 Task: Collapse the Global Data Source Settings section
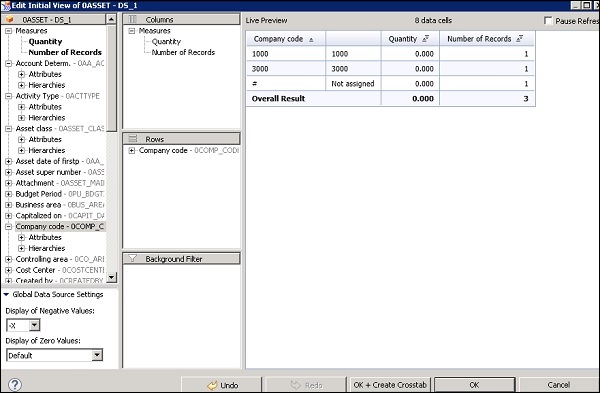click(6, 294)
